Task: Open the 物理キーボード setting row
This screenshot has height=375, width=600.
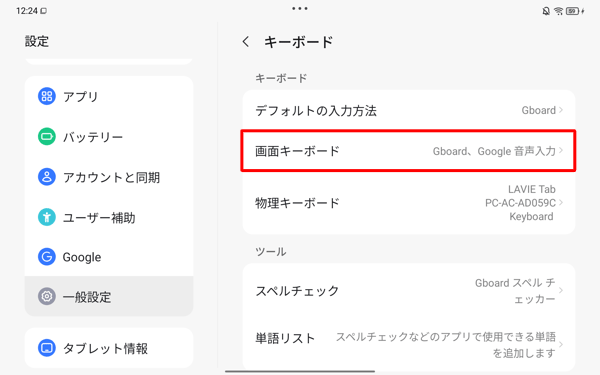Action: pos(409,202)
